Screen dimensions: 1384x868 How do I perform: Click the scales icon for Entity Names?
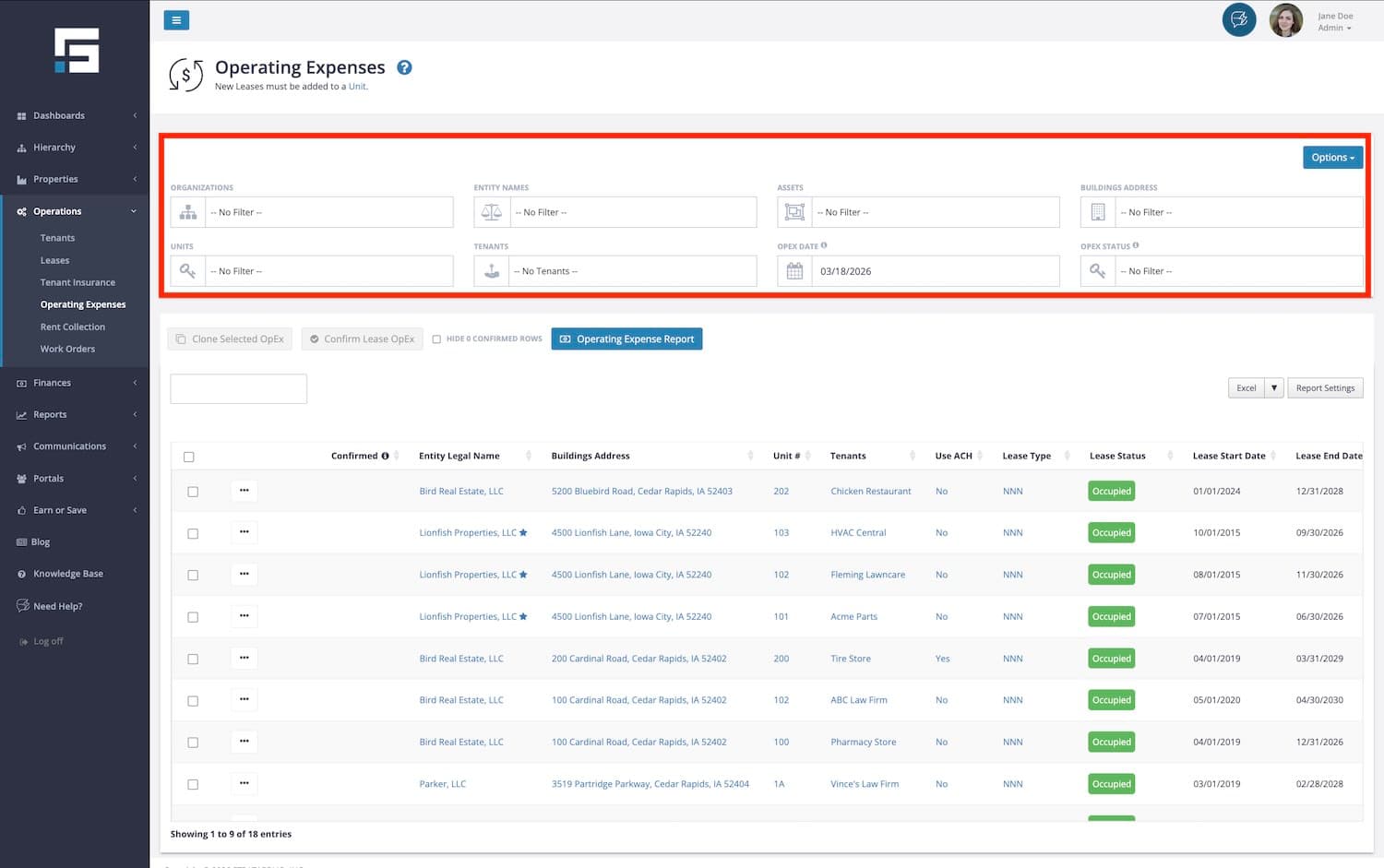point(492,212)
